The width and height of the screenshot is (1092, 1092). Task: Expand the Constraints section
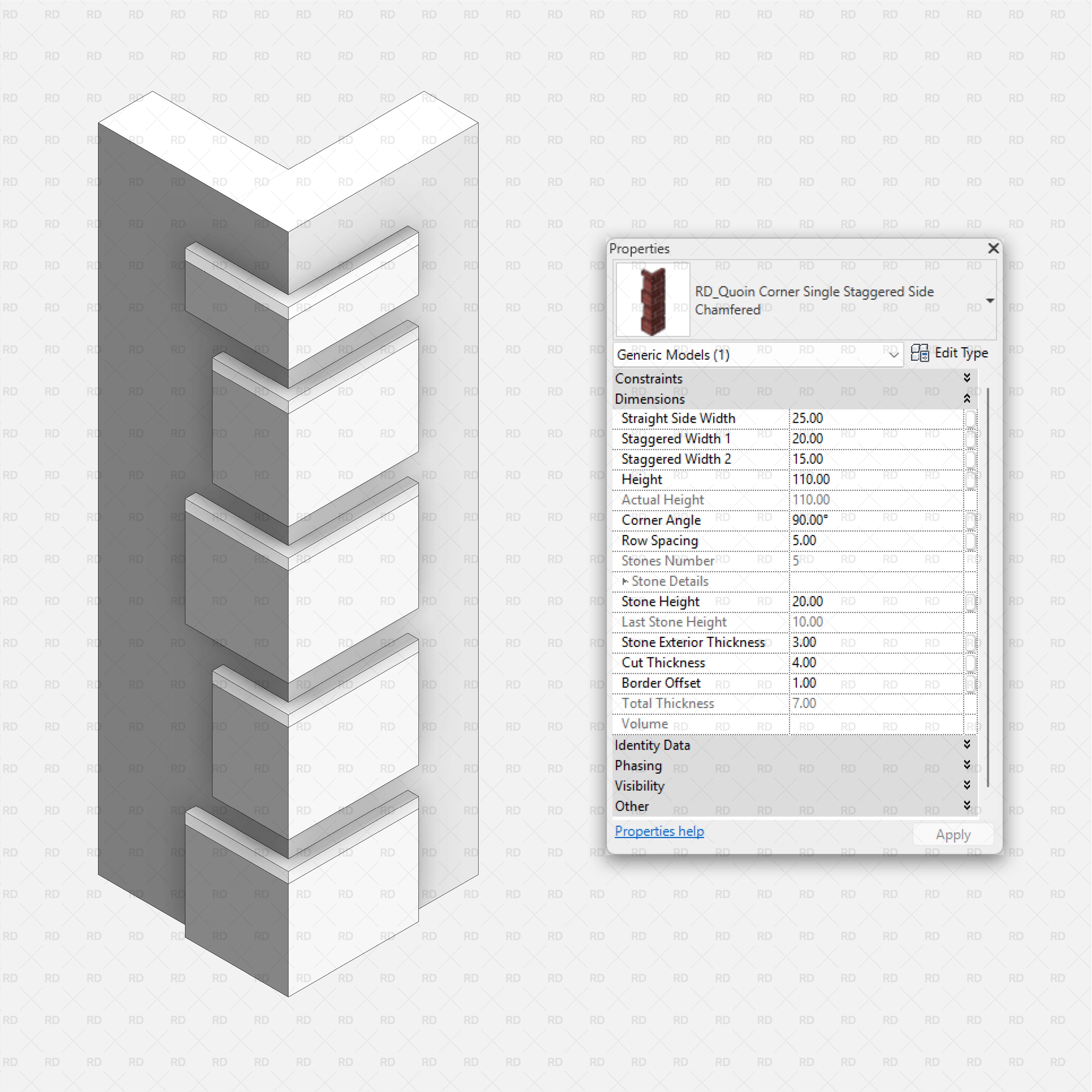[968, 378]
